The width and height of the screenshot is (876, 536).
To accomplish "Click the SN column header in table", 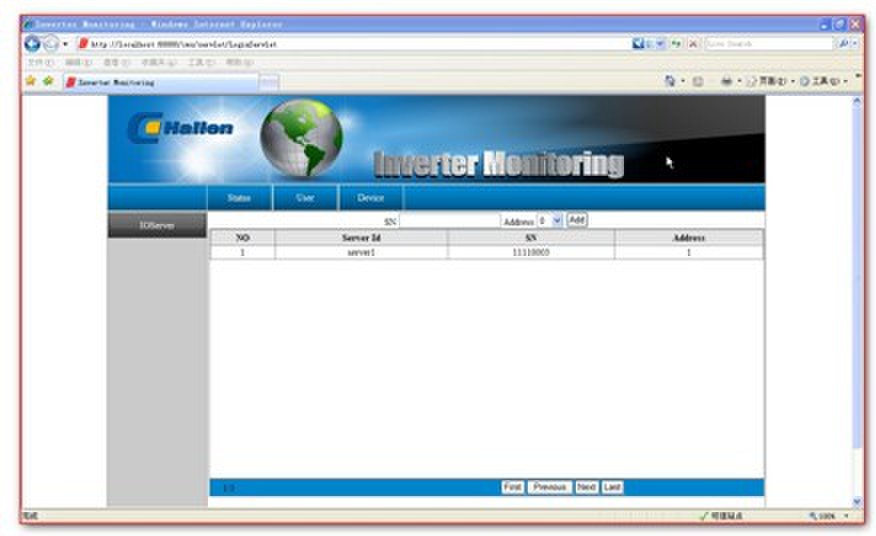I will [531, 238].
